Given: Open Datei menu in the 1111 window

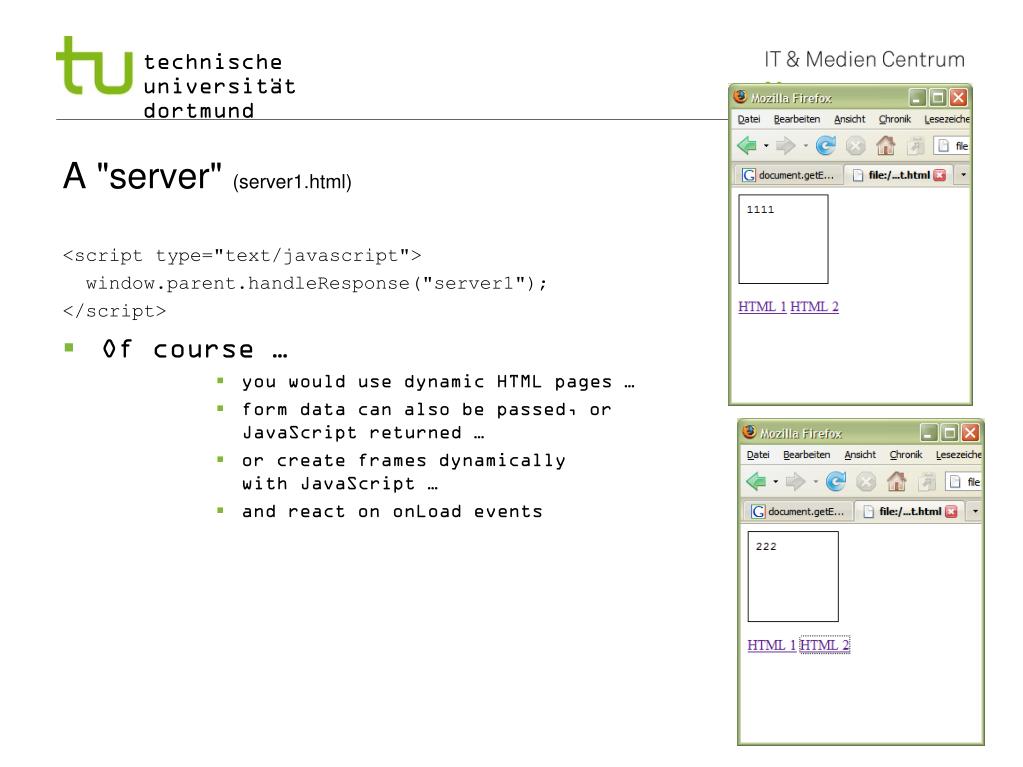Looking at the screenshot, I should pyautogui.click(x=749, y=119).
